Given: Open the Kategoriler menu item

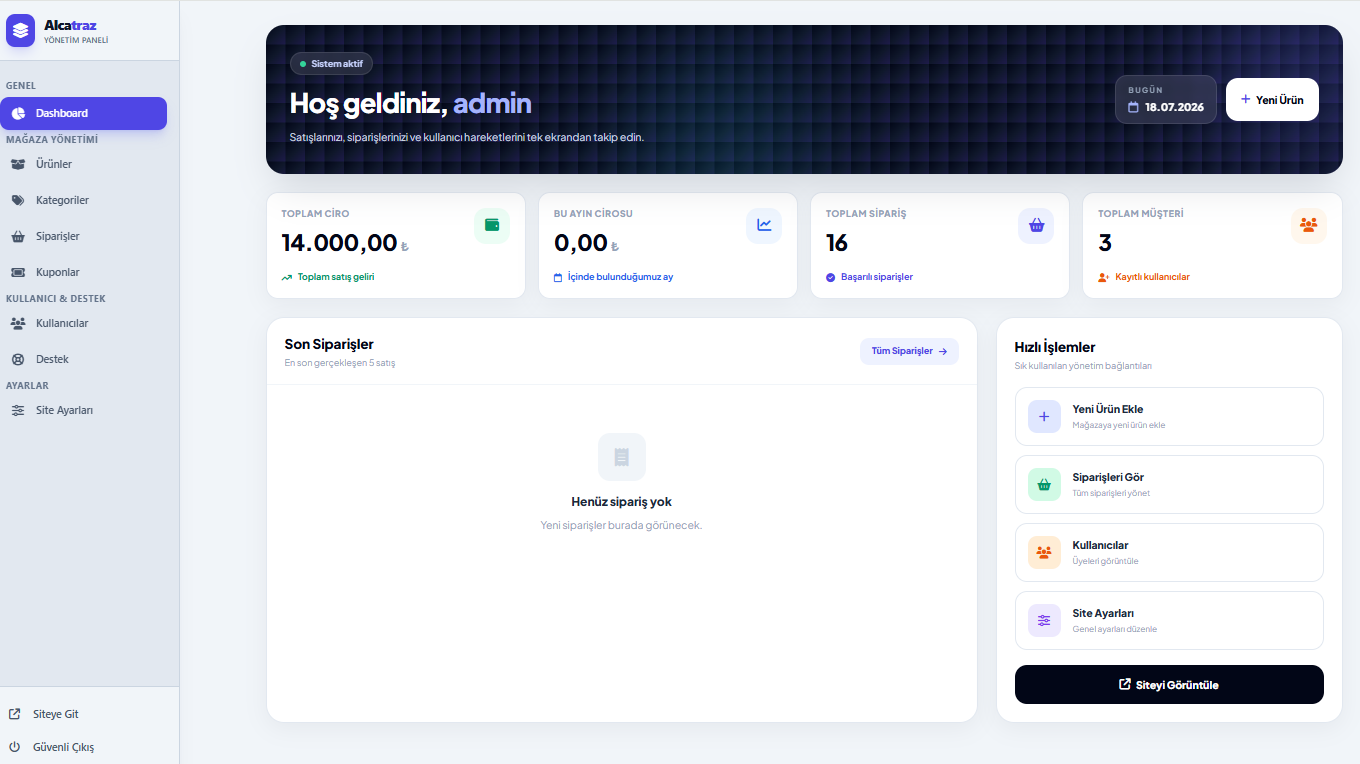Looking at the screenshot, I should [83, 200].
